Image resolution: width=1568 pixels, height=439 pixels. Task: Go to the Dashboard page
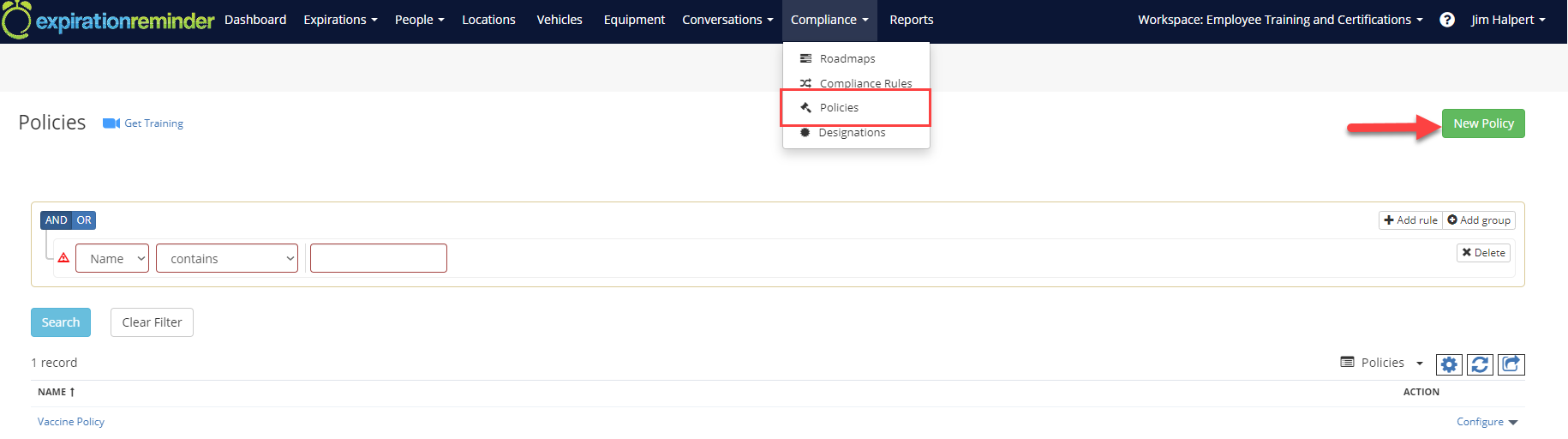[x=255, y=20]
